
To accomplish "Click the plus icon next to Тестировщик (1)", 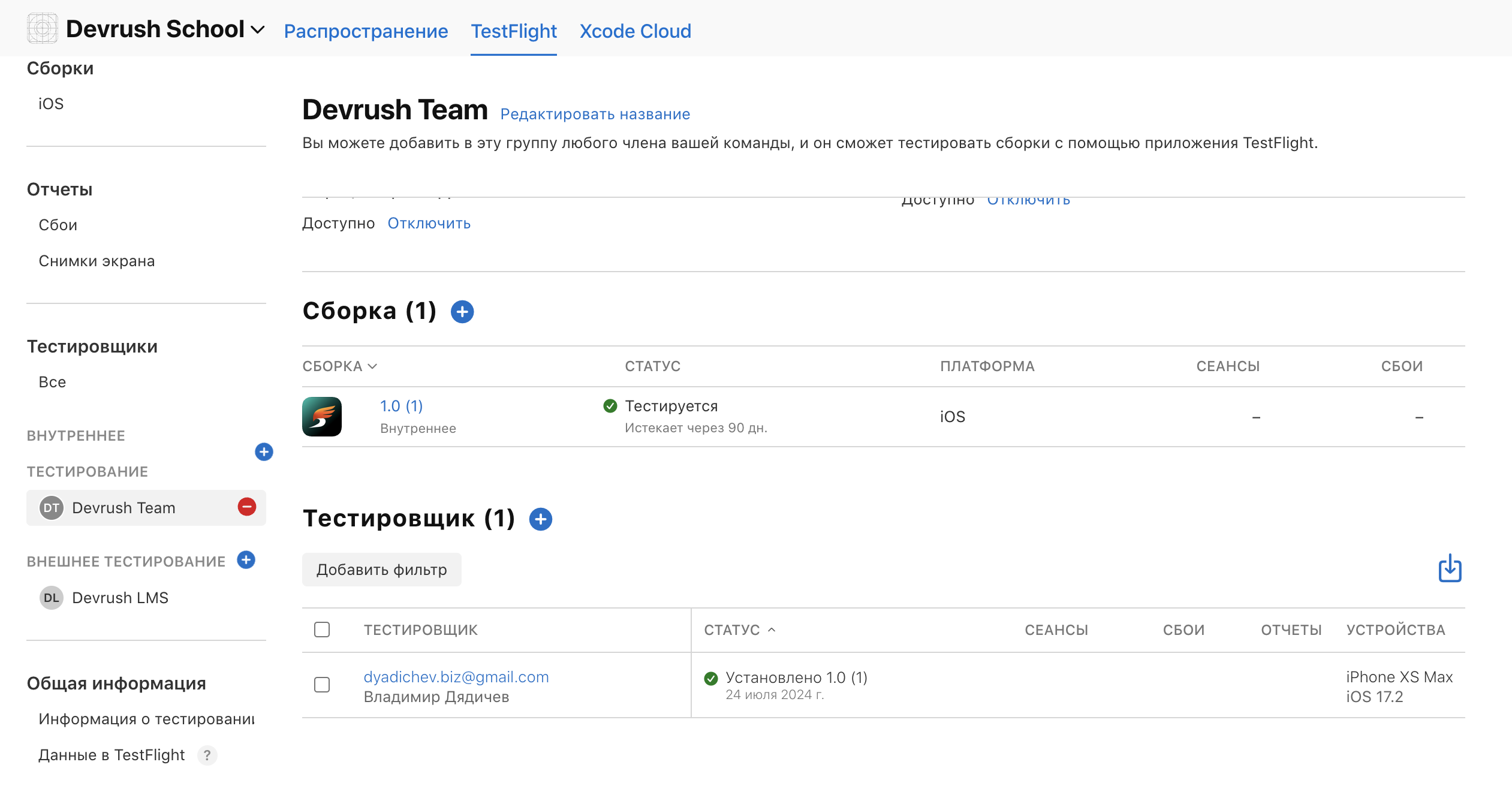I will [540, 519].
